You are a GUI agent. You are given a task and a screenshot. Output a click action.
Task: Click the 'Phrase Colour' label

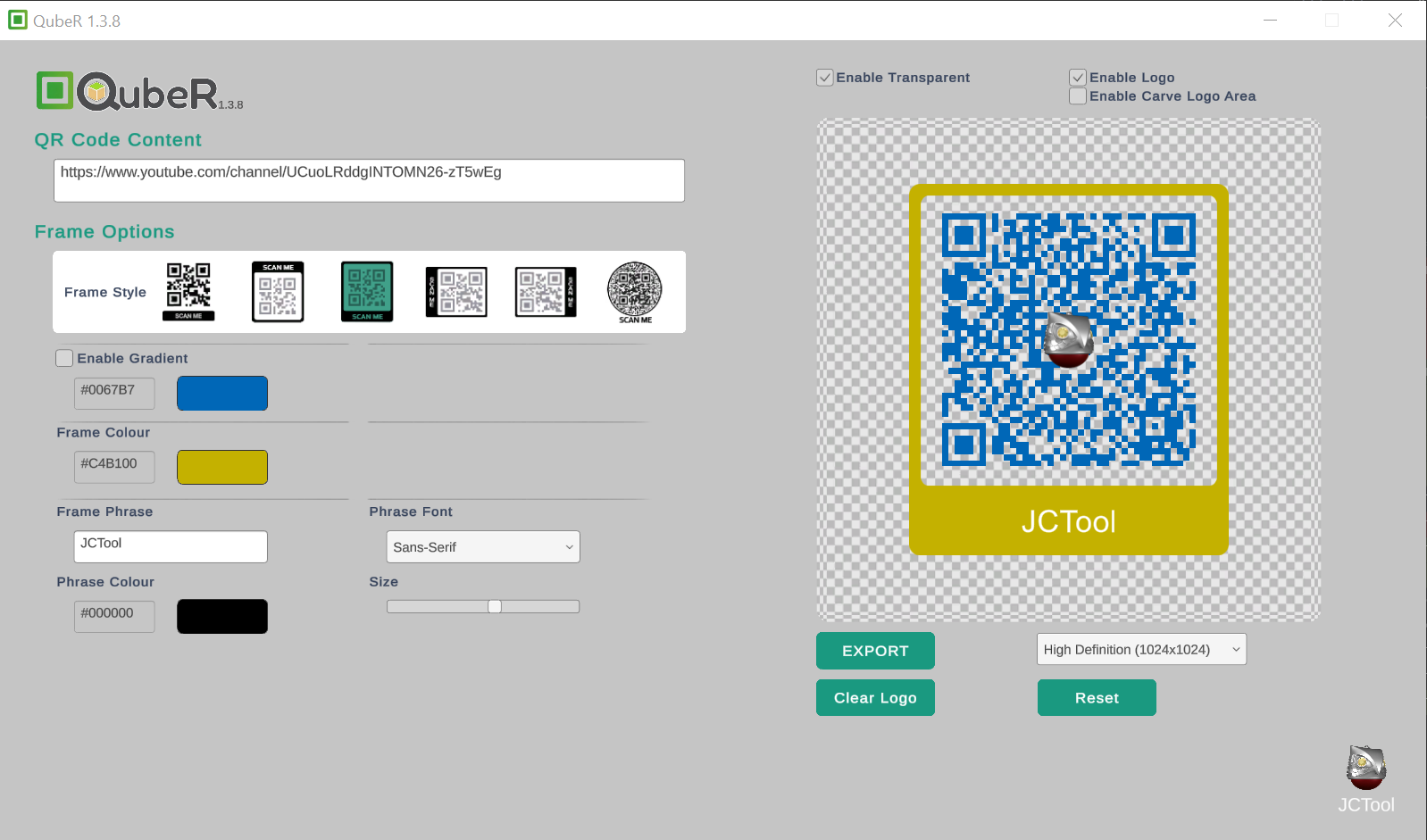pos(105,582)
